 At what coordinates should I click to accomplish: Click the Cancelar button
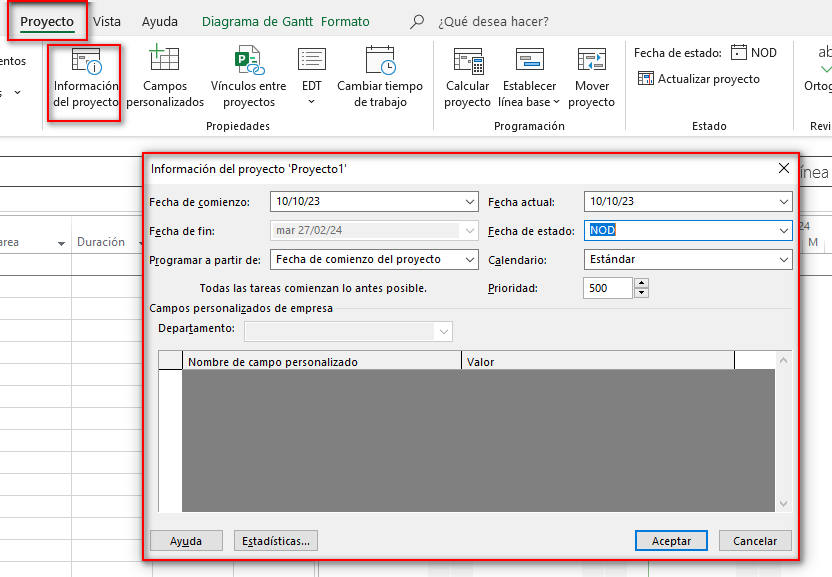point(755,541)
